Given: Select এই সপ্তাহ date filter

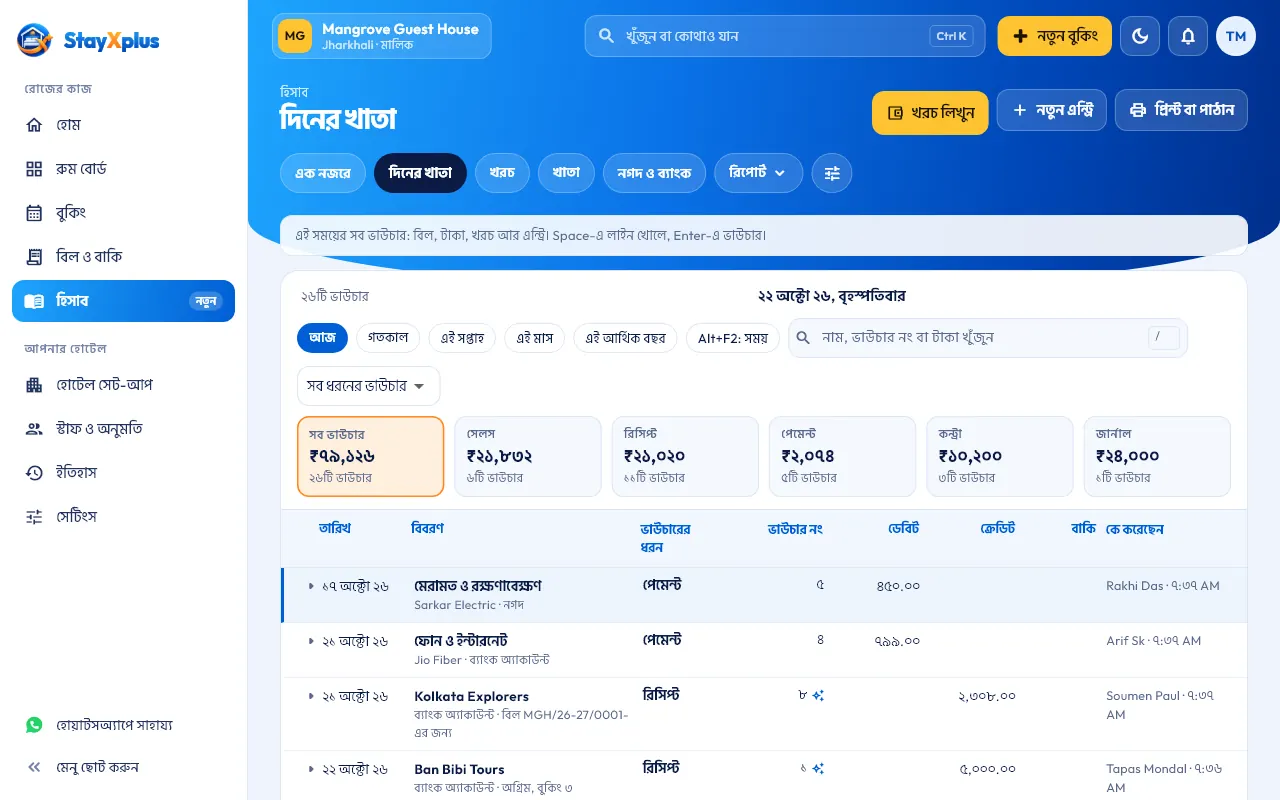Looking at the screenshot, I should [x=462, y=338].
